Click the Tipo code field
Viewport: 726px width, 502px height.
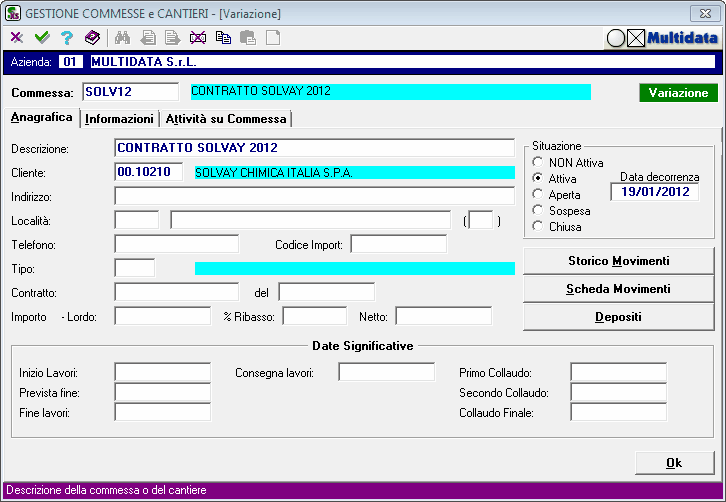135,268
